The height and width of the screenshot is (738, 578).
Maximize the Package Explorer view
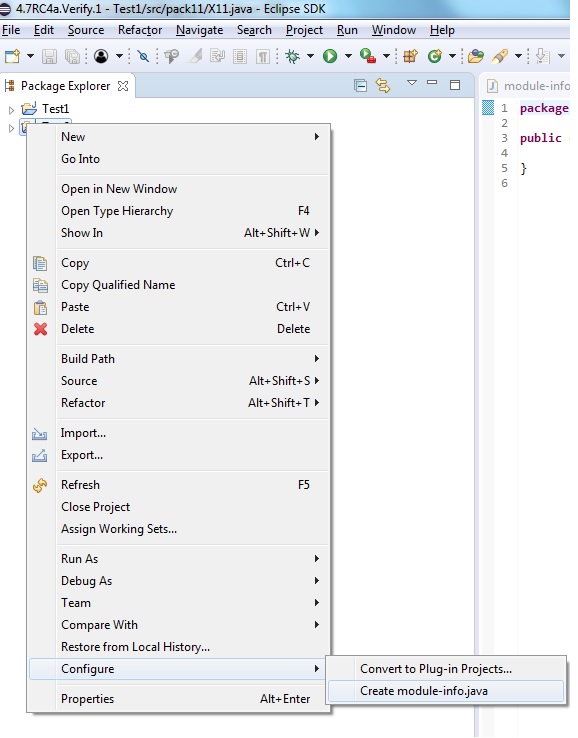[x=455, y=85]
